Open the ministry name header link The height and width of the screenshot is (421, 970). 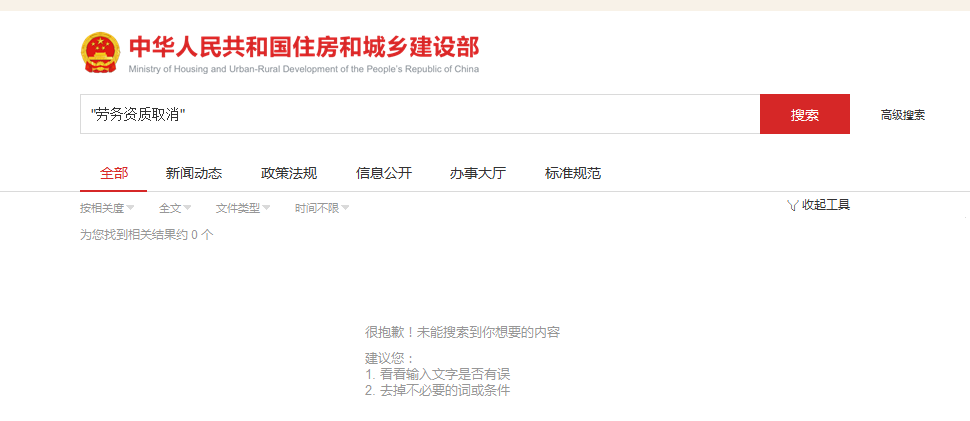[304, 54]
